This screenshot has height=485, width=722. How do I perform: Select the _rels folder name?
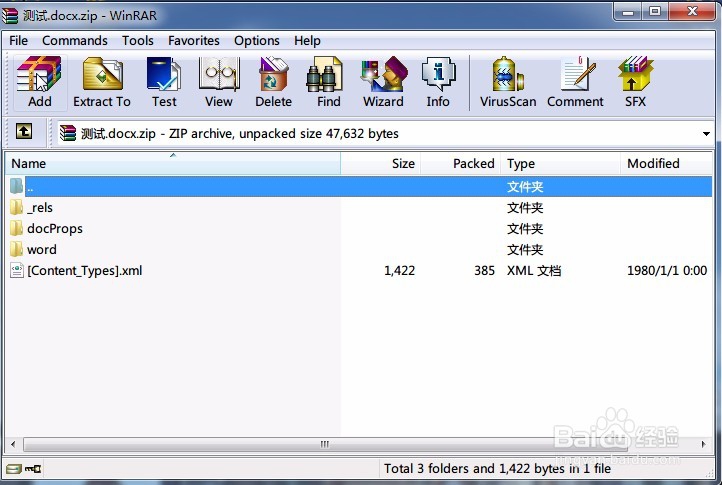click(40, 208)
